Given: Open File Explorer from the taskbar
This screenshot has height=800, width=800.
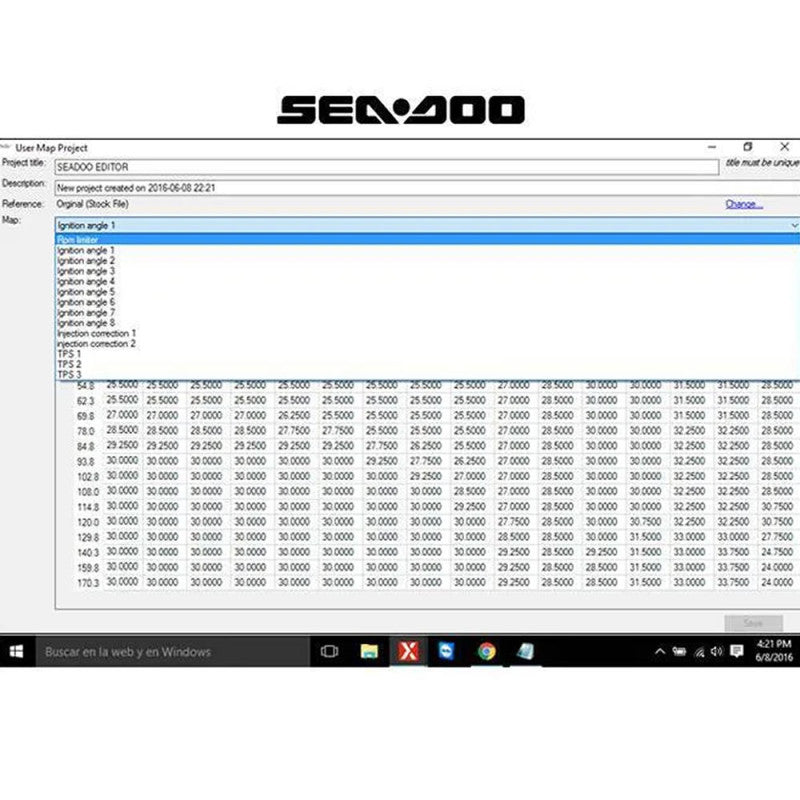Looking at the screenshot, I should [x=369, y=652].
